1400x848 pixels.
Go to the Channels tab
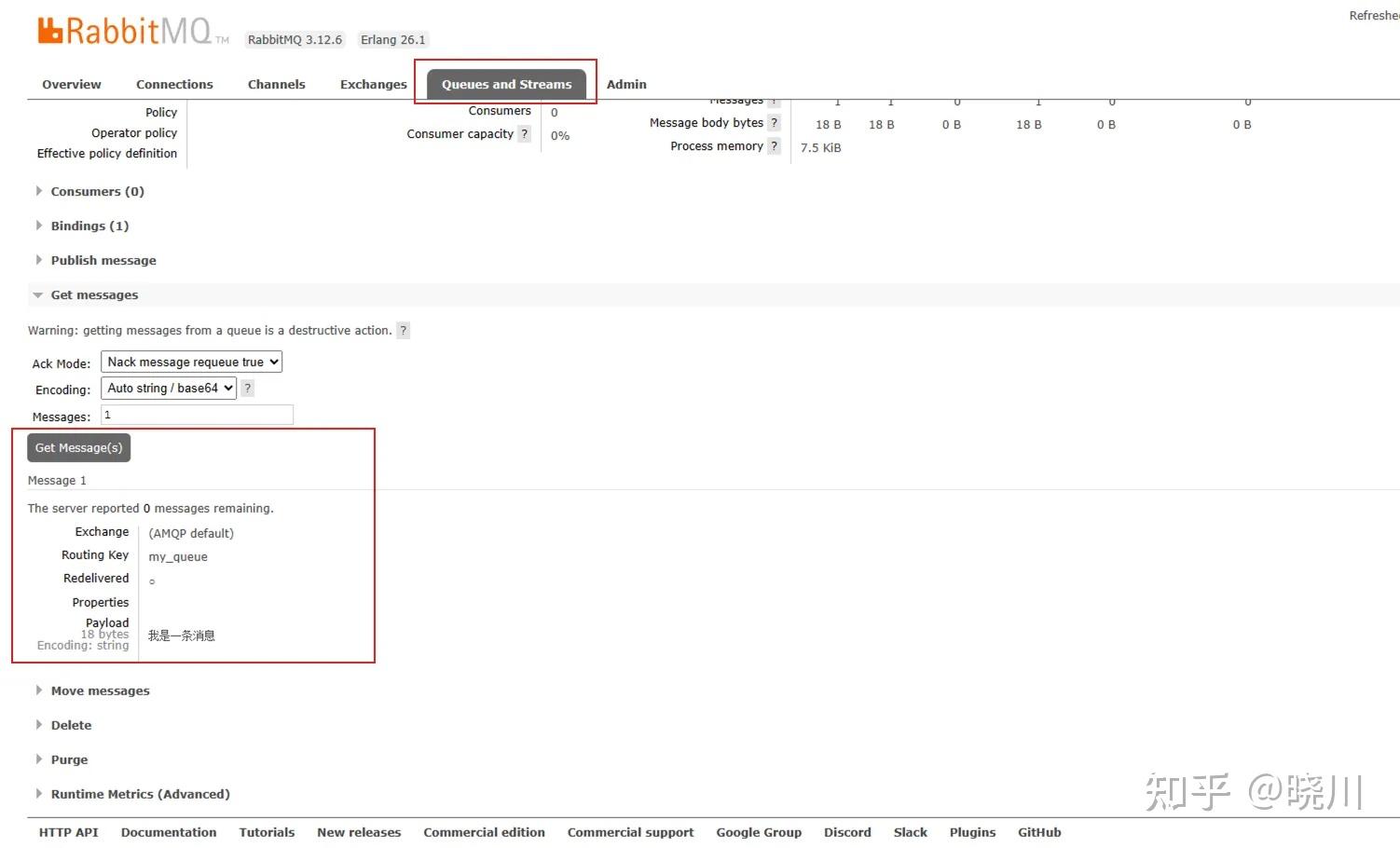pyautogui.click(x=277, y=84)
